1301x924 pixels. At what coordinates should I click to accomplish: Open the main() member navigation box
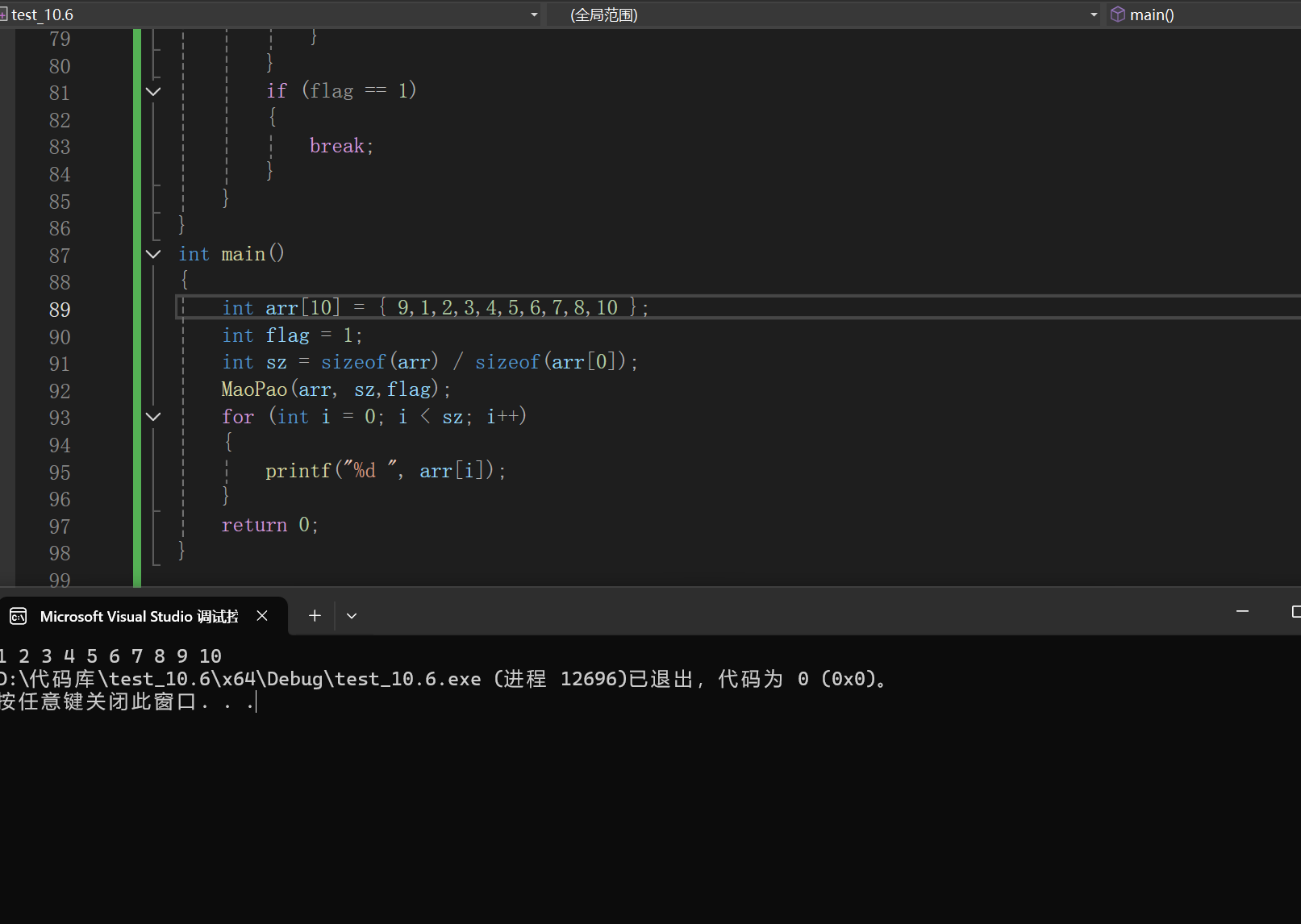1205,15
